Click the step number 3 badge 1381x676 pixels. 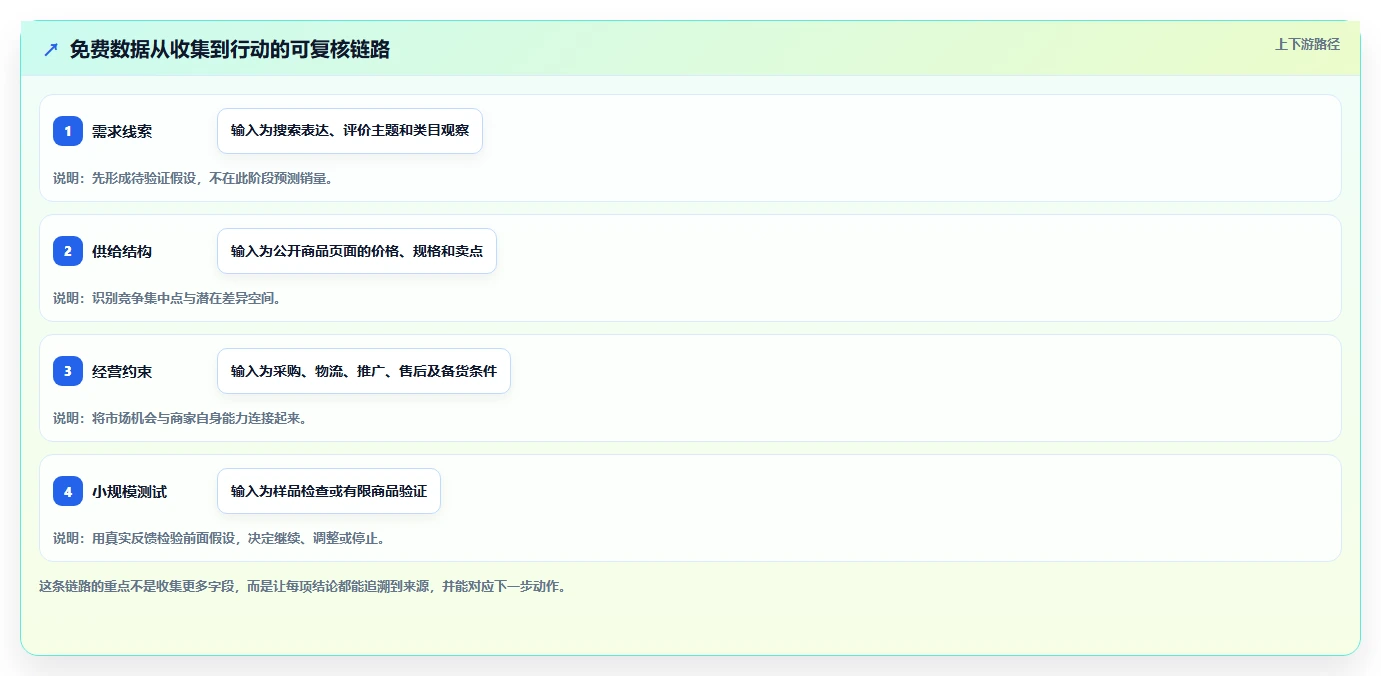pos(68,371)
